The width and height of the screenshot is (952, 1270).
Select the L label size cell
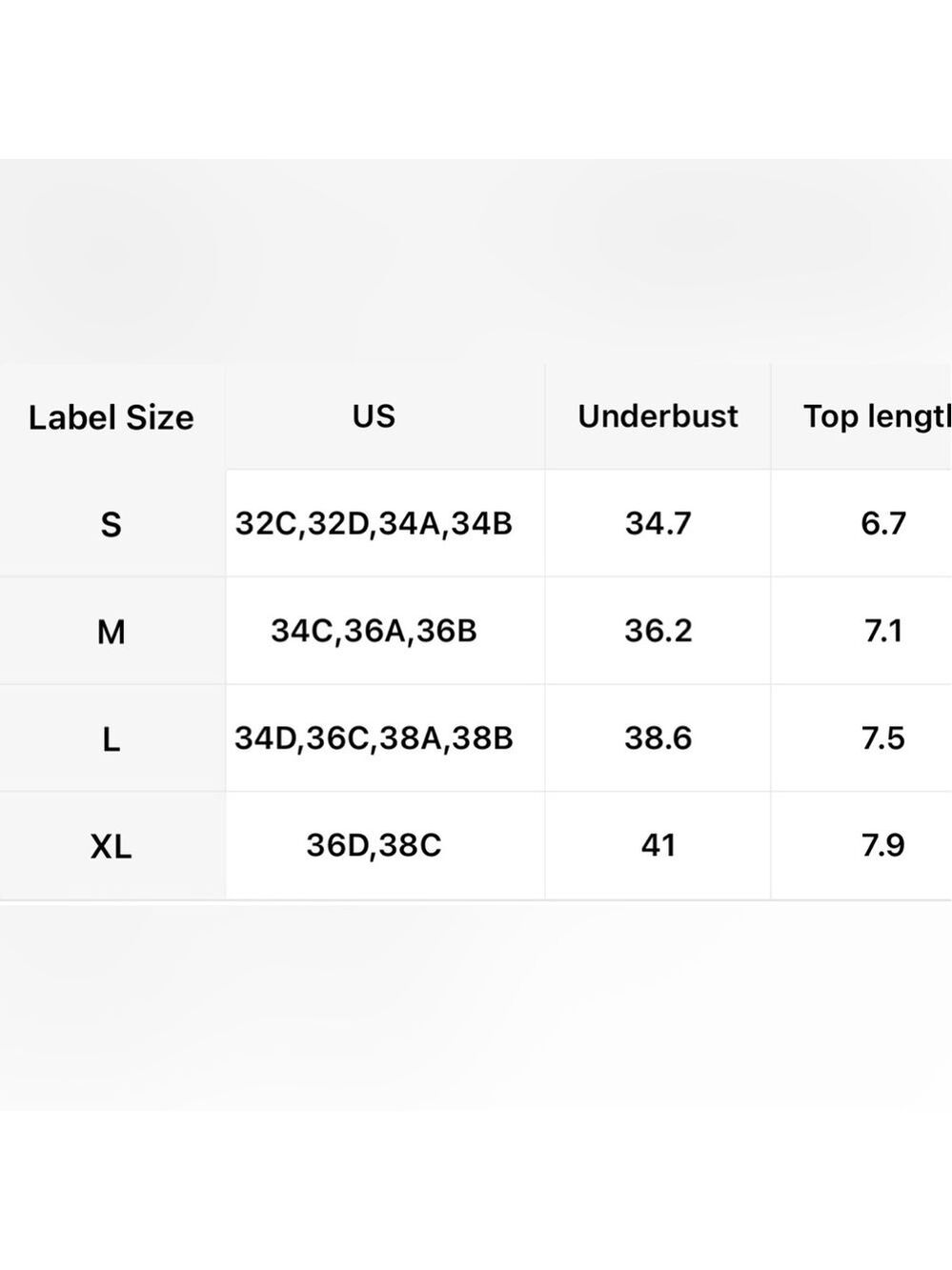(111, 739)
